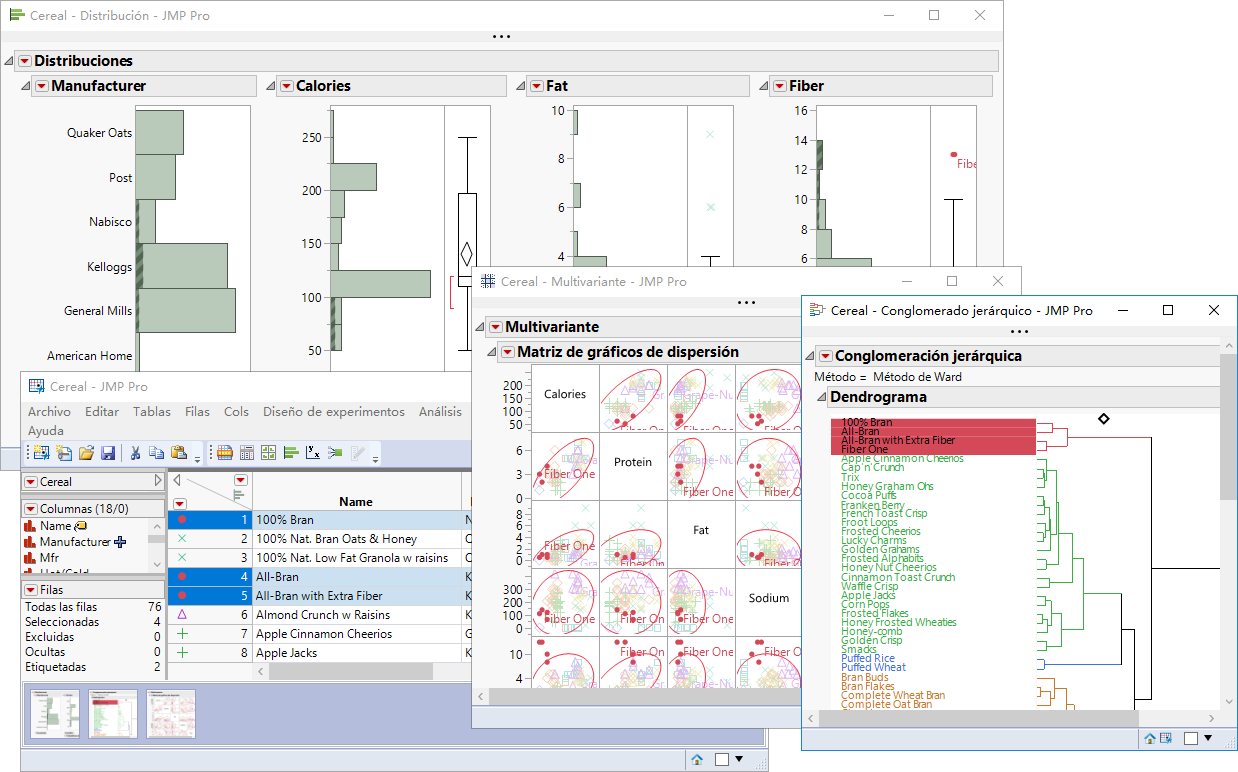This screenshot has width=1238, height=772.
Task: Open the Distribution platform bar-chart icon
Action: point(289,452)
